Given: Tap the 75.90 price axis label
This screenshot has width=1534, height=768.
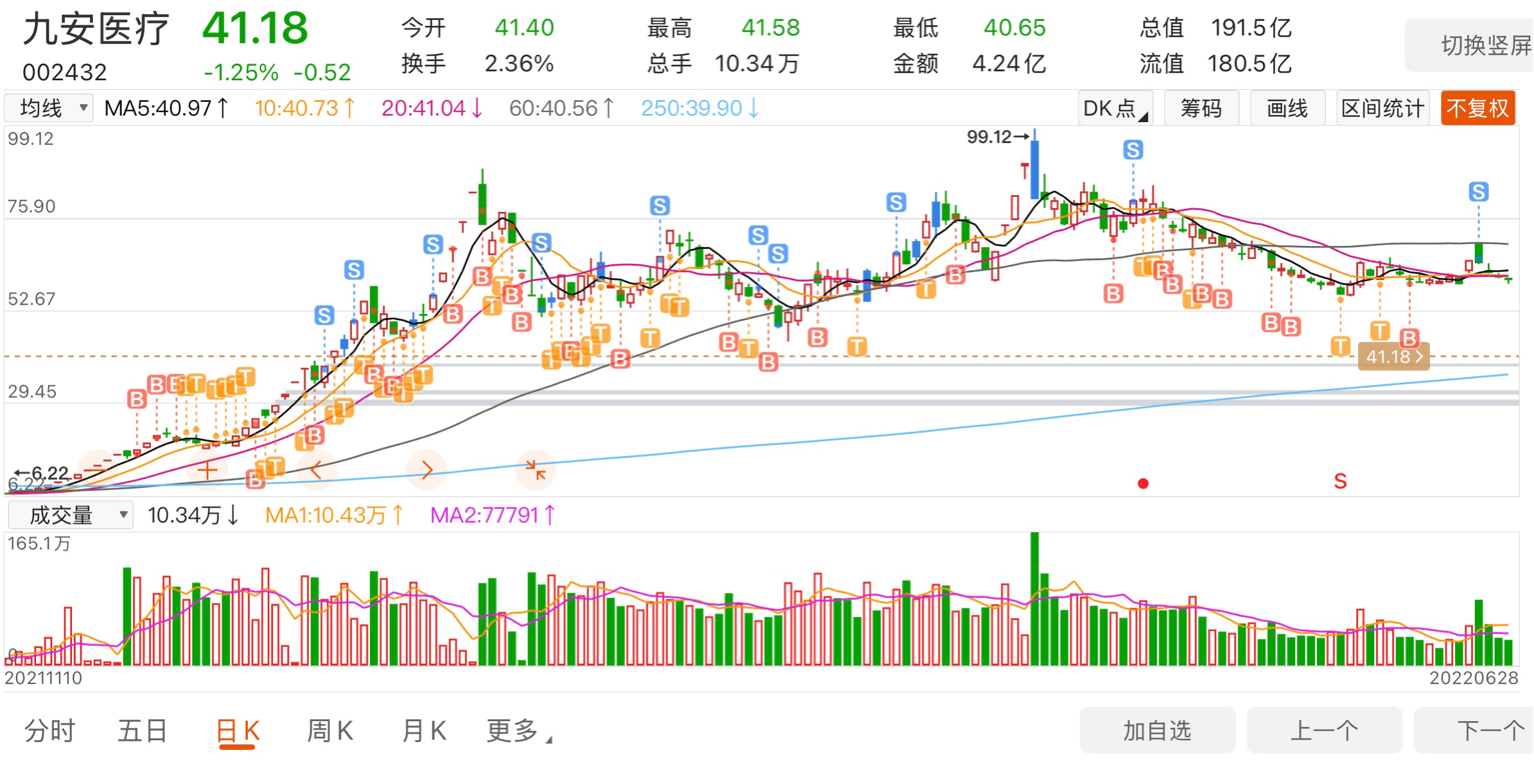Looking at the screenshot, I should tap(31, 208).
